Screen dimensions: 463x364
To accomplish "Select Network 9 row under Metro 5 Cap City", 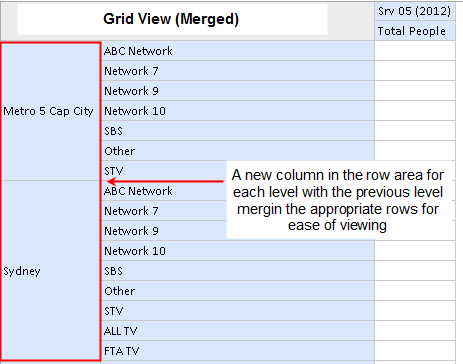I will click(238, 91).
